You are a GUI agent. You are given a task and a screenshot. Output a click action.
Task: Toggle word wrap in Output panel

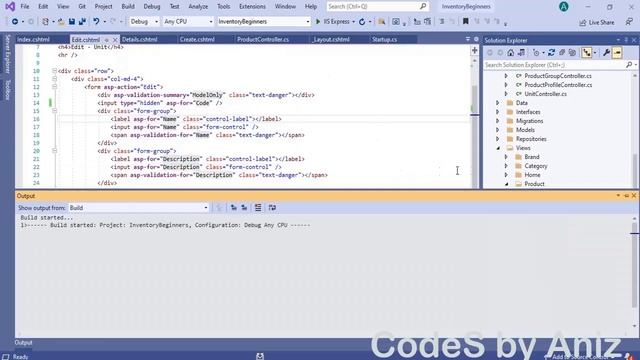272,208
